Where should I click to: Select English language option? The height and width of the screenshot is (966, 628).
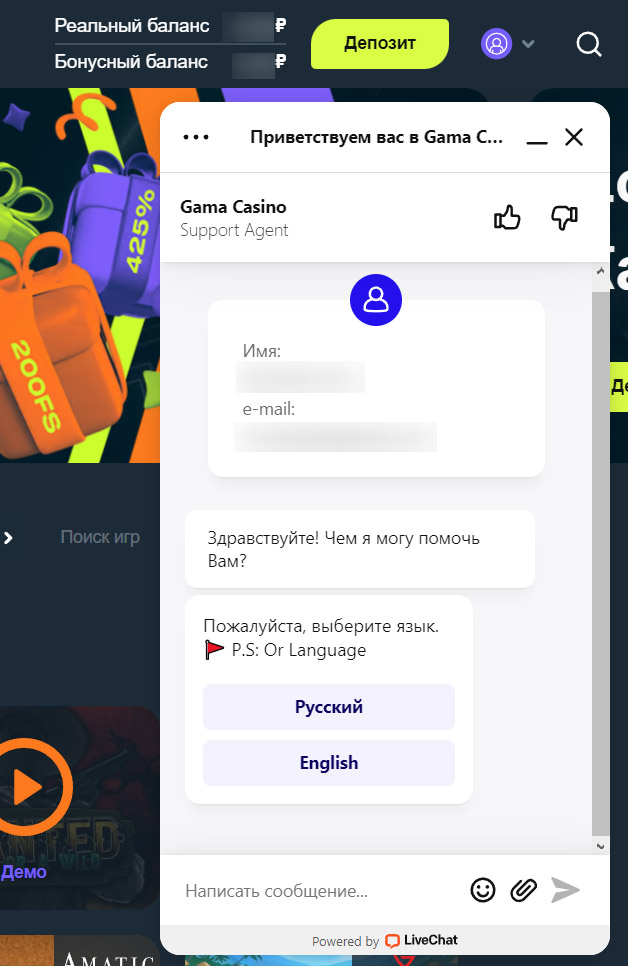[329, 763]
